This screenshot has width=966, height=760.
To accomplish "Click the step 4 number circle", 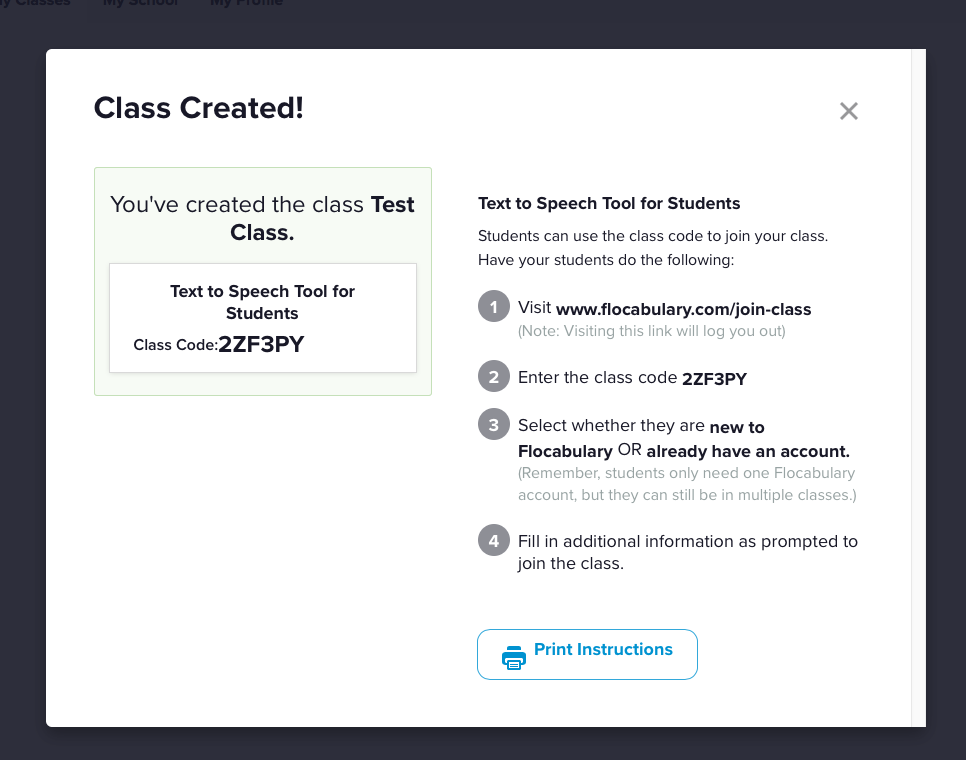I will tap(494, 541).
